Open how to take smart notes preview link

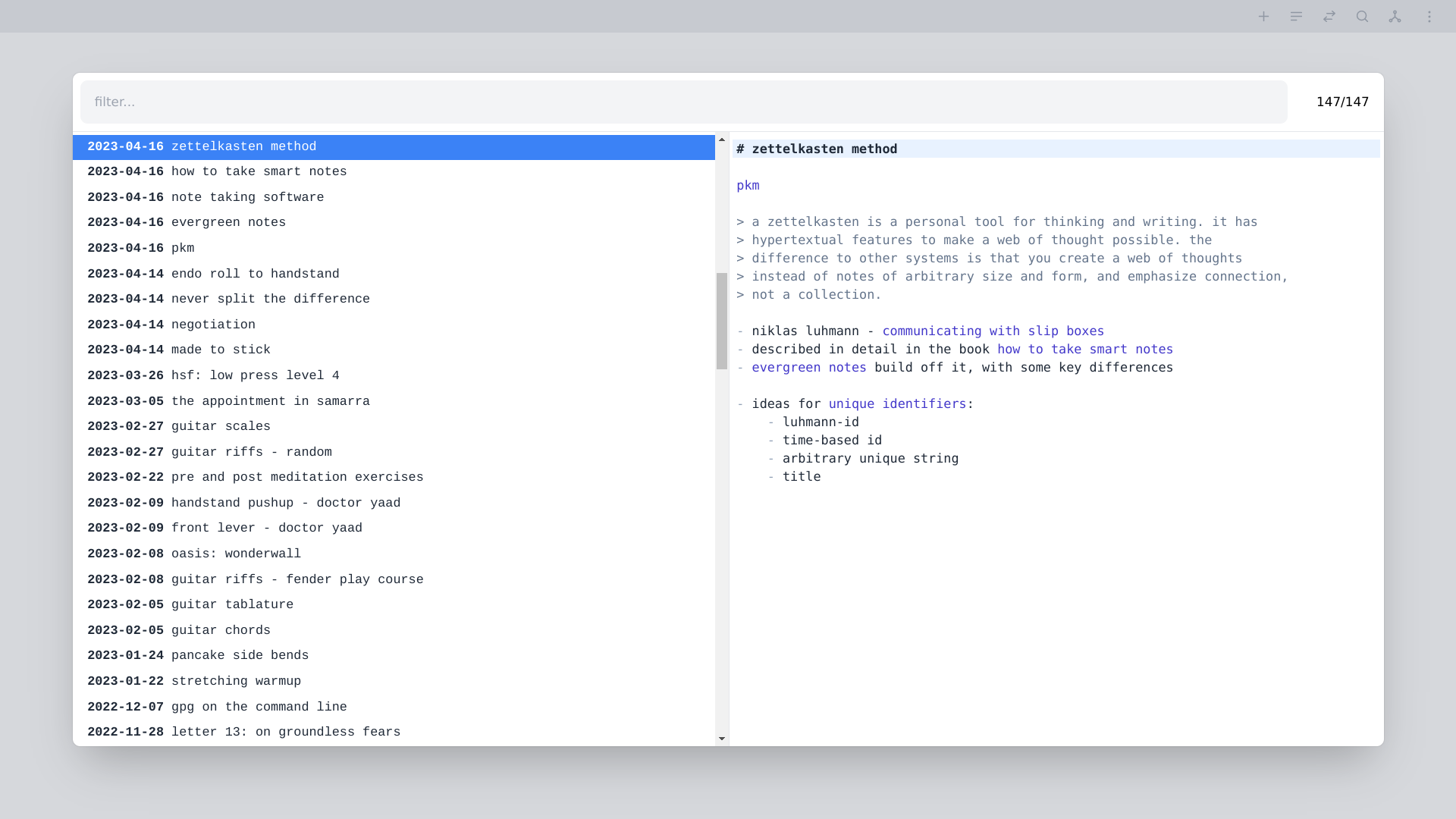1084,349
